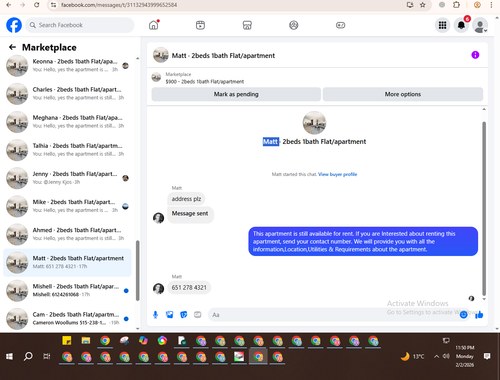This screenshot has width=500, height=380.
Task: Open the notifications bell
Action: tap(461, 25)
